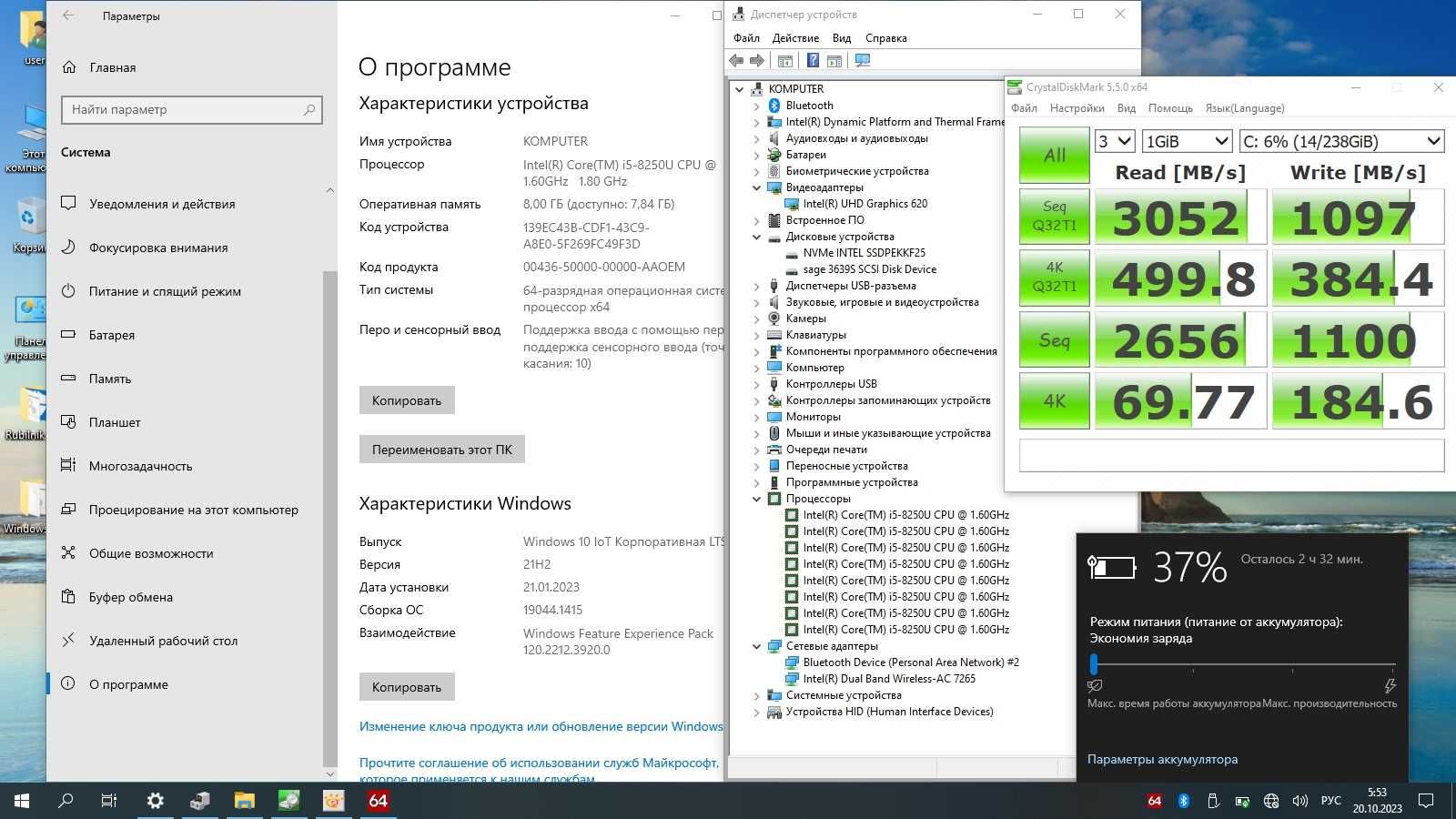
Task: Click Переименовать этот ПК button
Action: pyautogui.click(x=442, y=450)
